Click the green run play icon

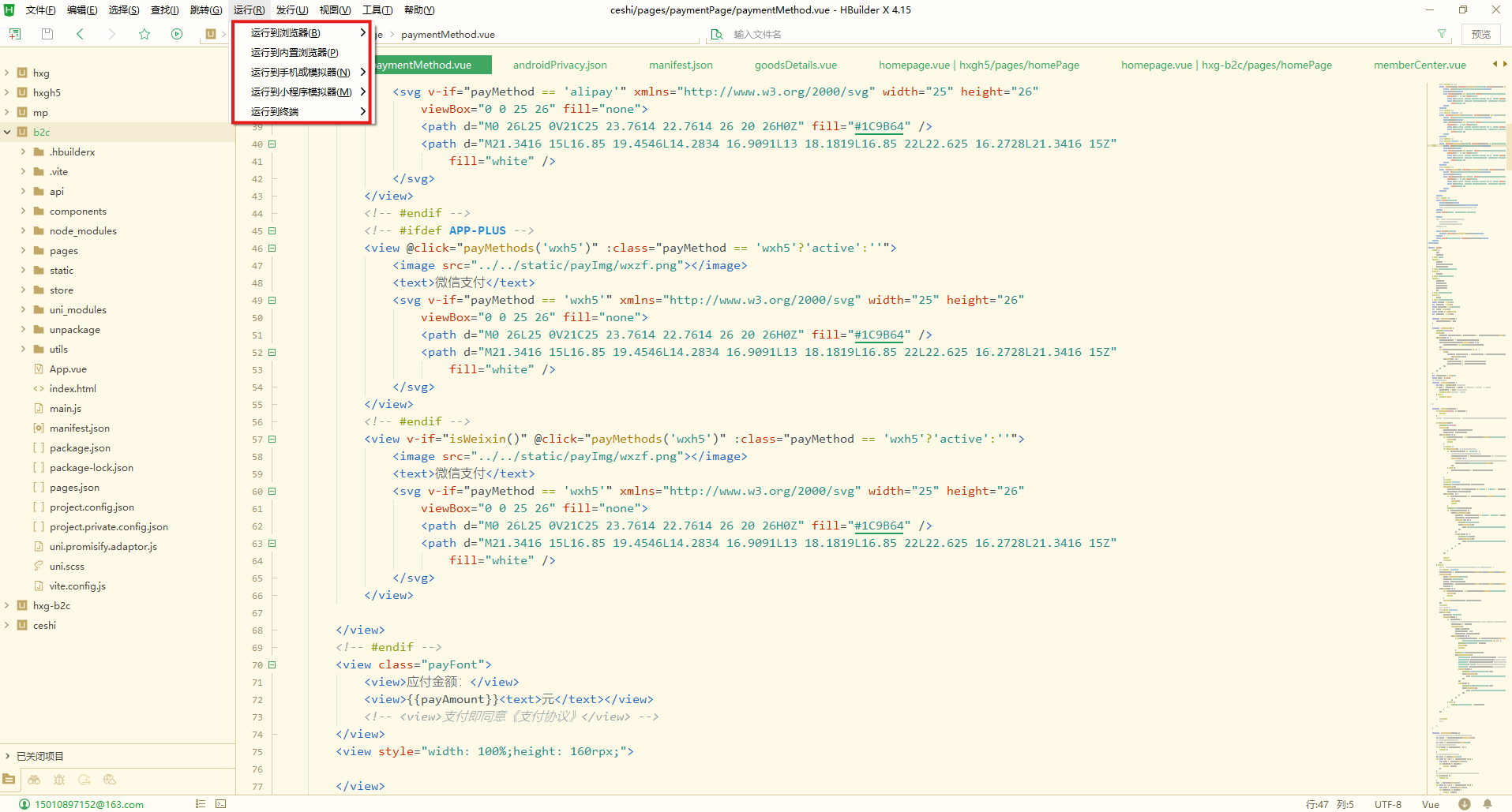click(177, 34)
